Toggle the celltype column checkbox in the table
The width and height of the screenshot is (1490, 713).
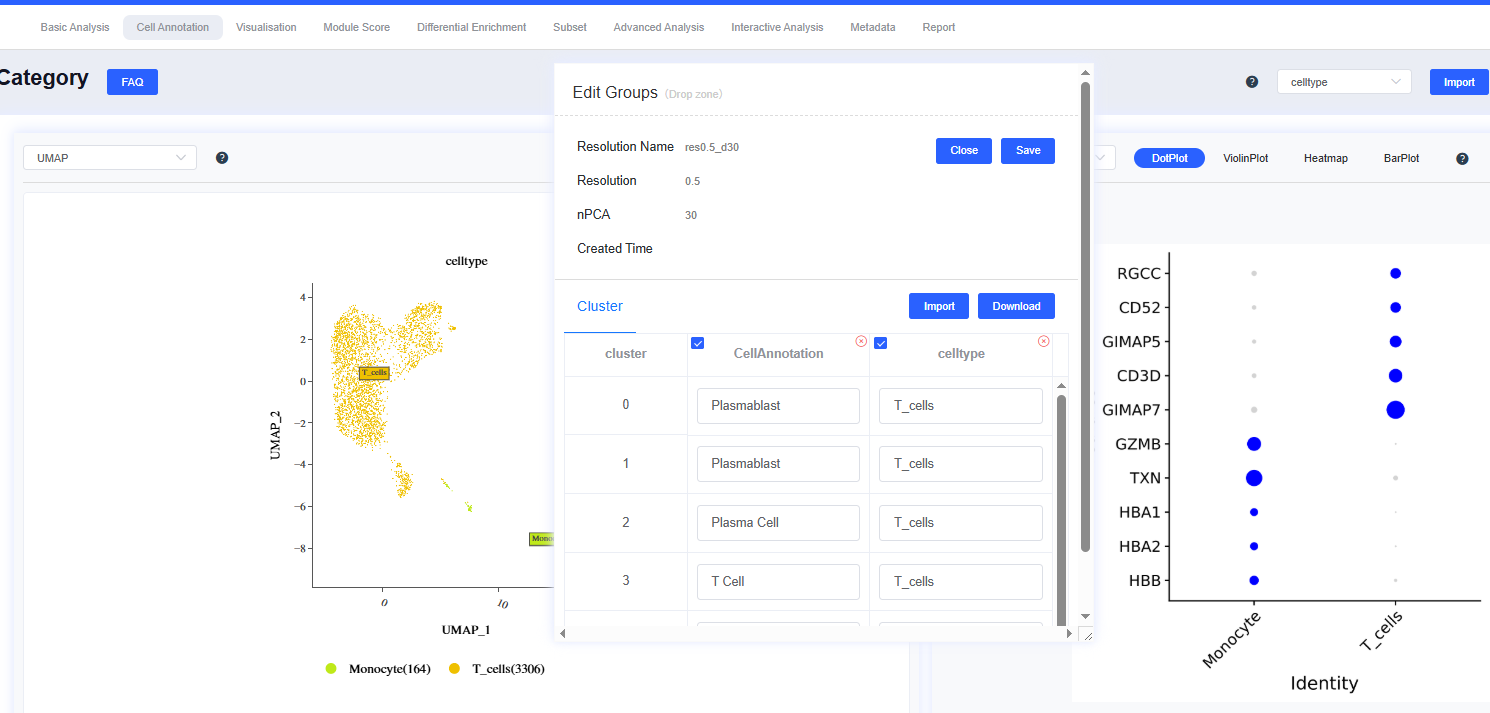point(881,344)
